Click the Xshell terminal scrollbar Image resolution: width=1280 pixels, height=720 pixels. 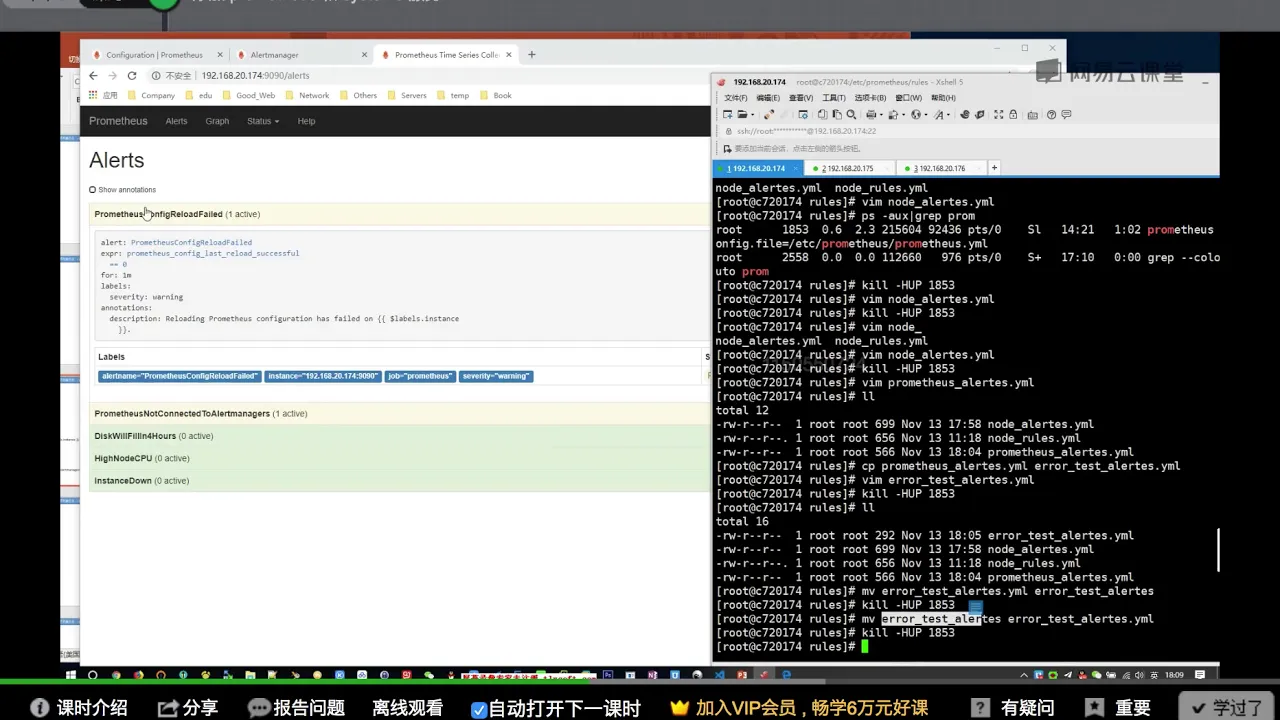(x=1217, y=550)
